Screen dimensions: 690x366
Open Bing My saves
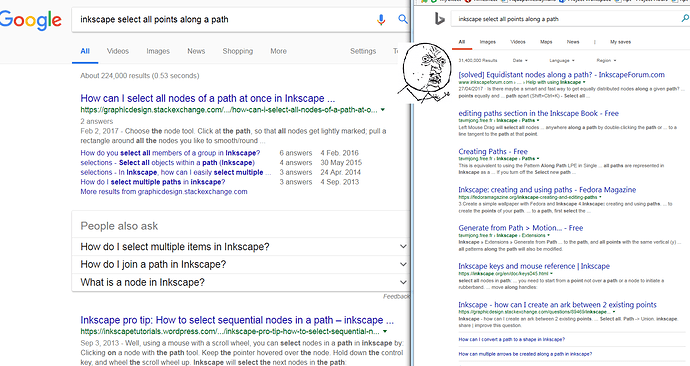[620, 42]
